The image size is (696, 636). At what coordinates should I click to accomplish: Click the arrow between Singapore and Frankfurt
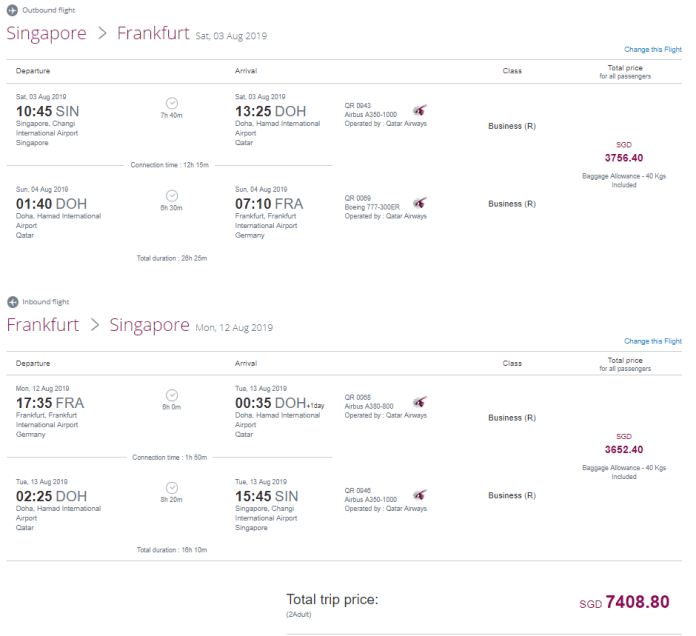pyautogui.click(x=102, y=33)
